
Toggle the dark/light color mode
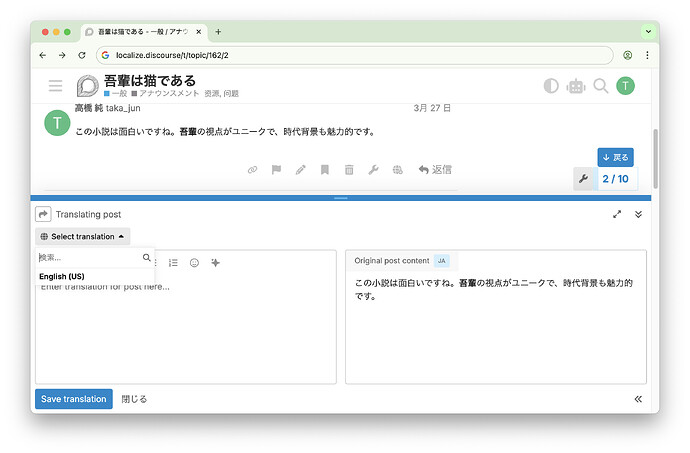551,85
